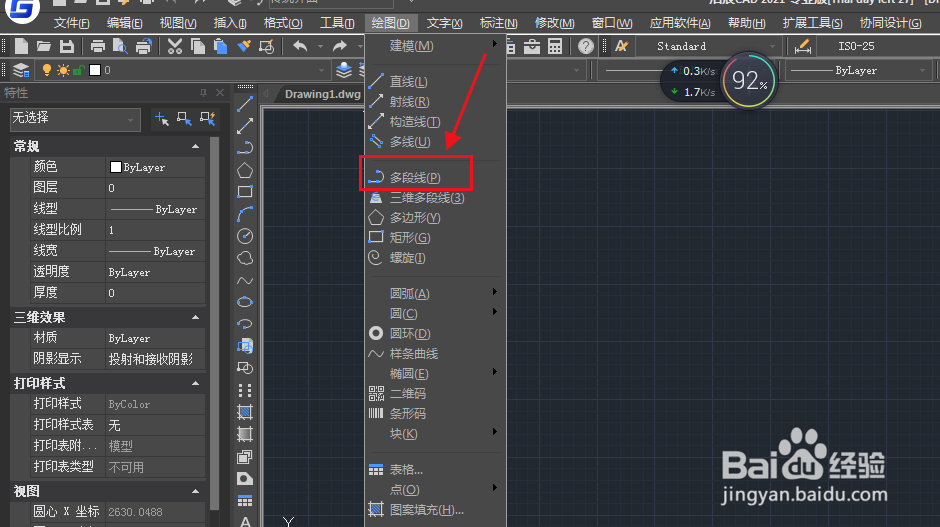The height and width of the screenshot is (527, 940).
Task: Open the calculator icon in toolbar
Action: [x=555, y=46]
